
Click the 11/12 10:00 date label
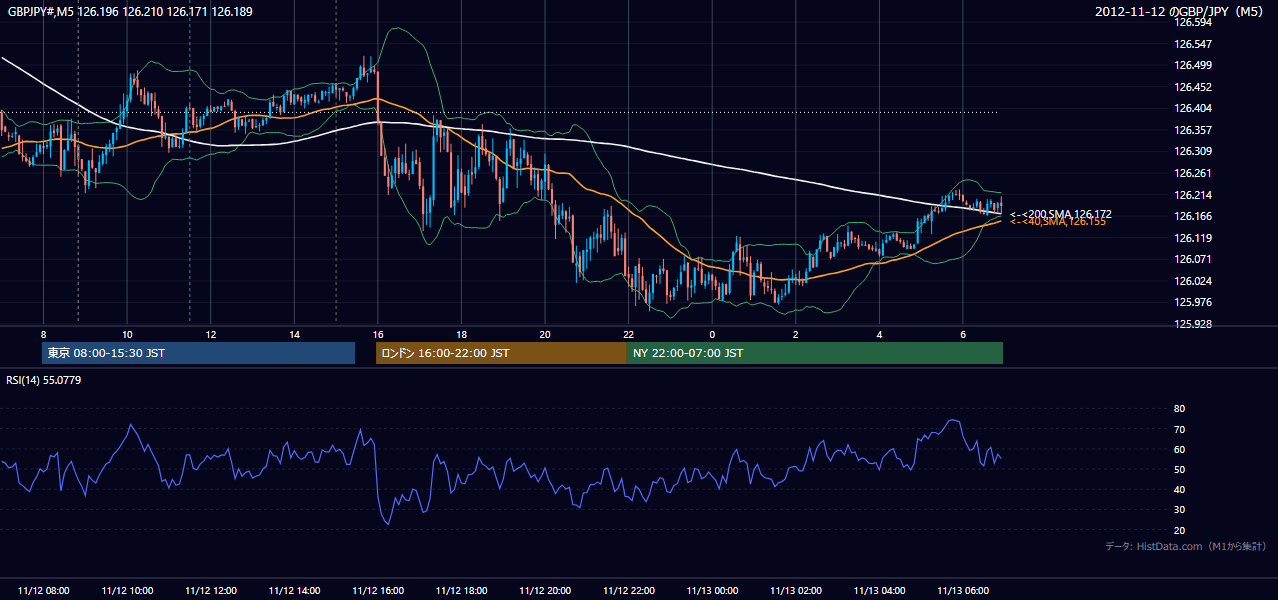[x=127, y=591]
